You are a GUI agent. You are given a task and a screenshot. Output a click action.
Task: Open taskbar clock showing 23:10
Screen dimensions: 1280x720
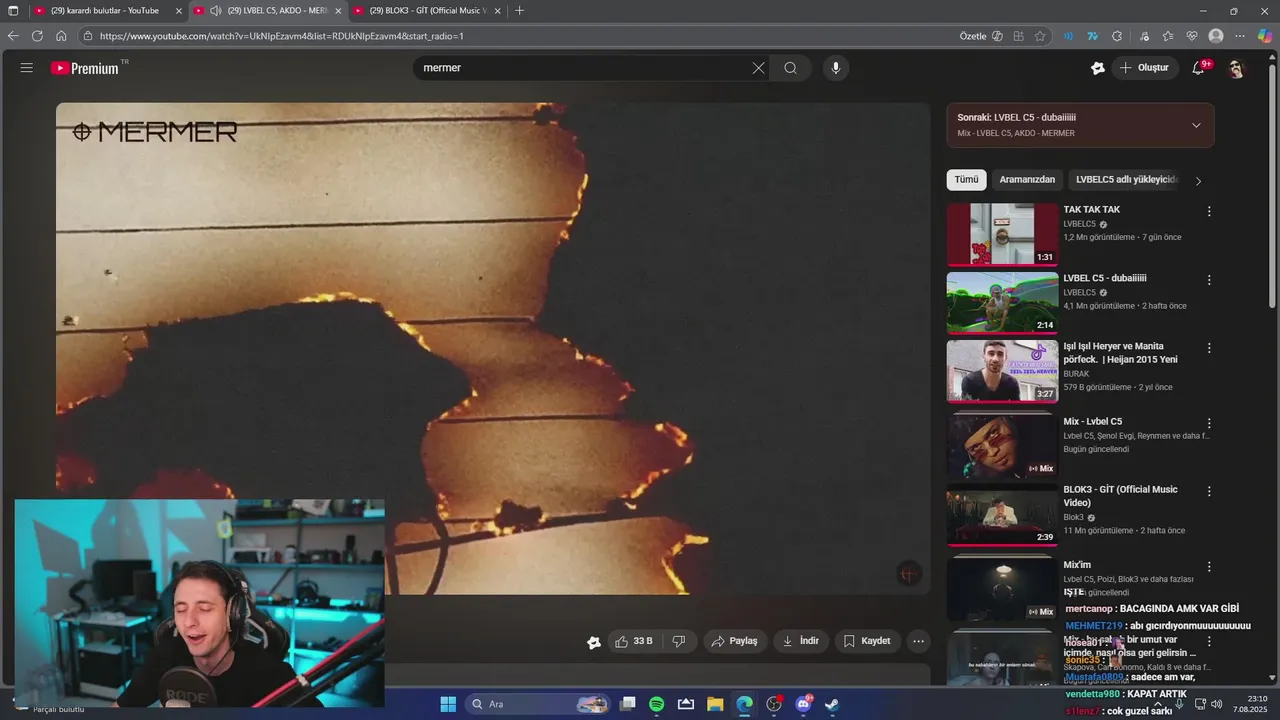pos(1251,704)
